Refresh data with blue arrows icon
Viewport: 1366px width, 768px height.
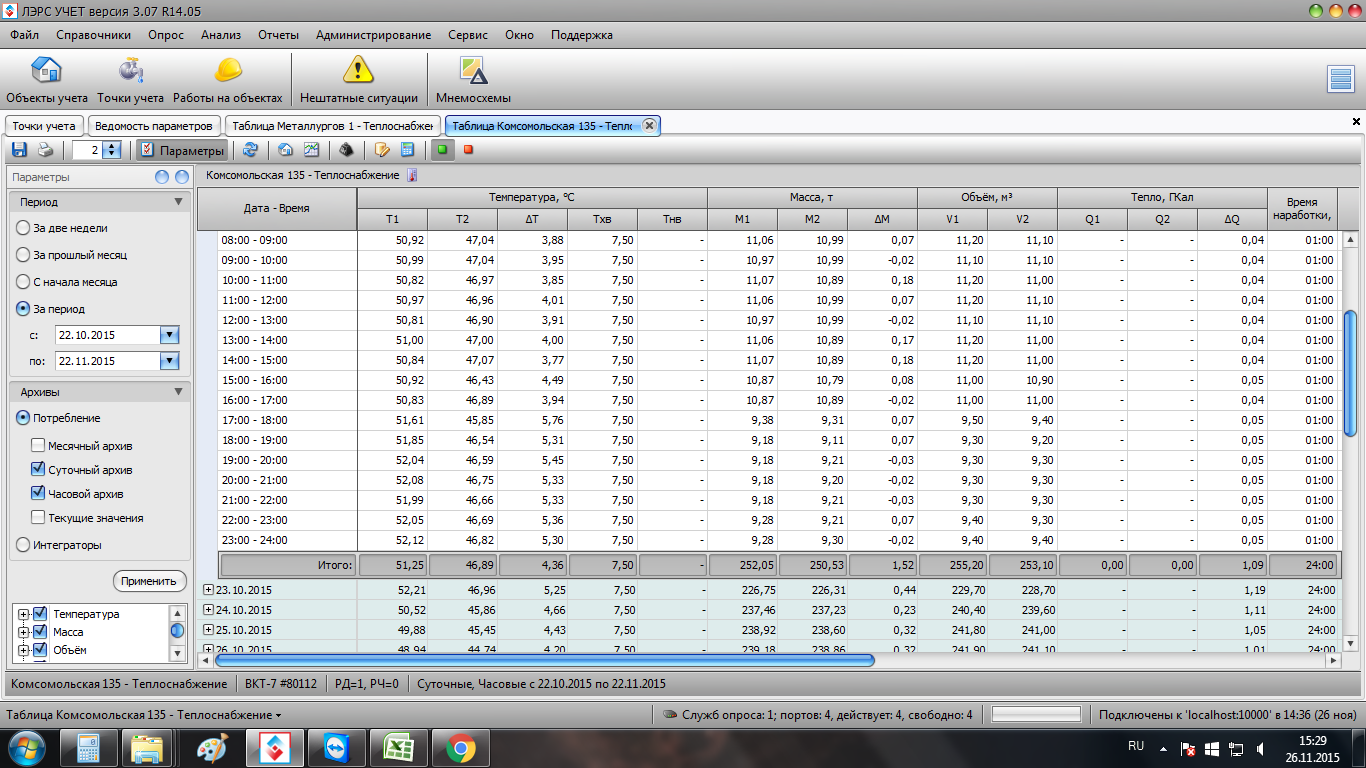[250, 150]
